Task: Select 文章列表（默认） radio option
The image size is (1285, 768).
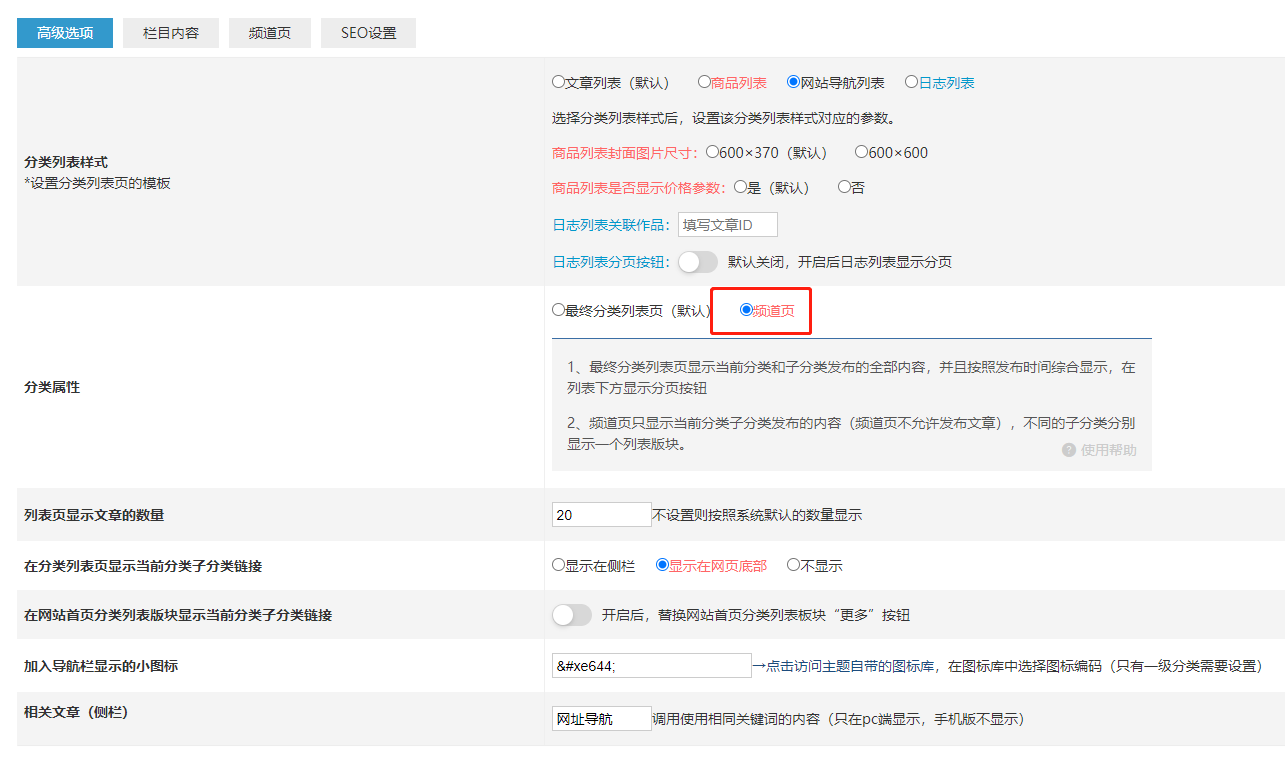Action: pyautogui.click(x=559, y=82)
